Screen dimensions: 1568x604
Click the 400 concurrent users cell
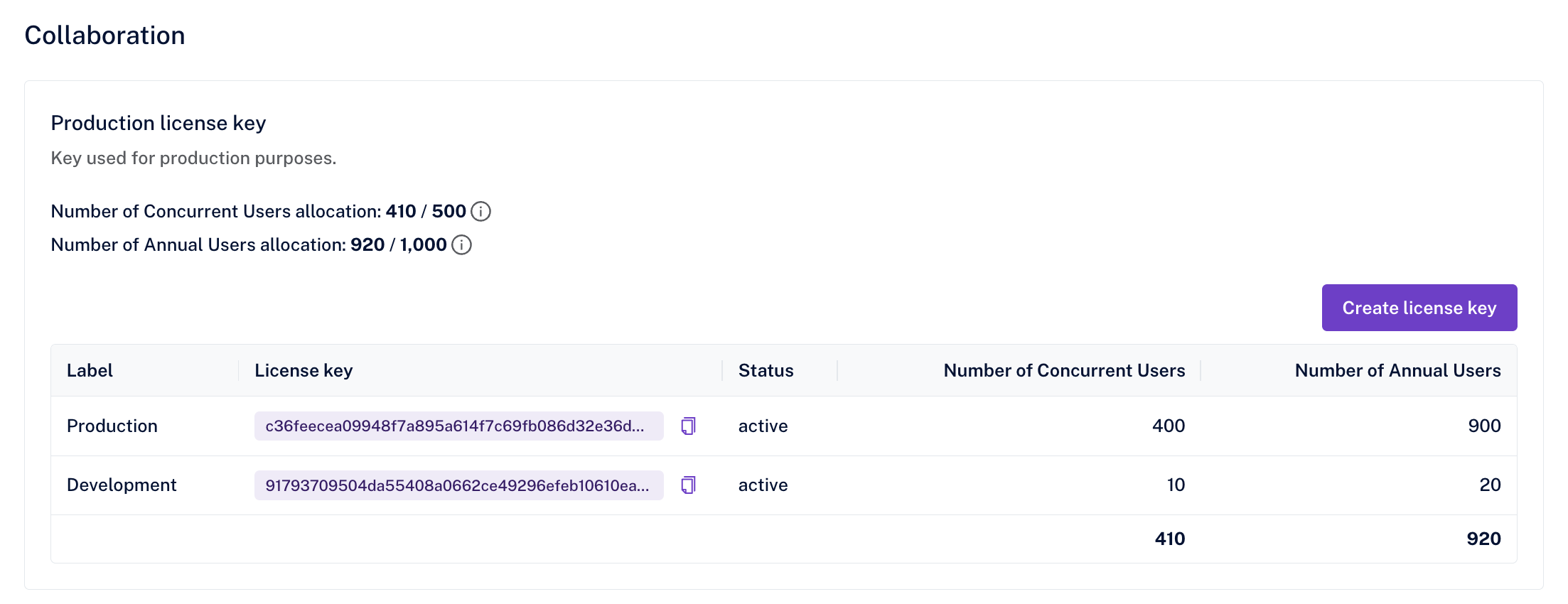pyautogui.click(x=1168, y=426)
